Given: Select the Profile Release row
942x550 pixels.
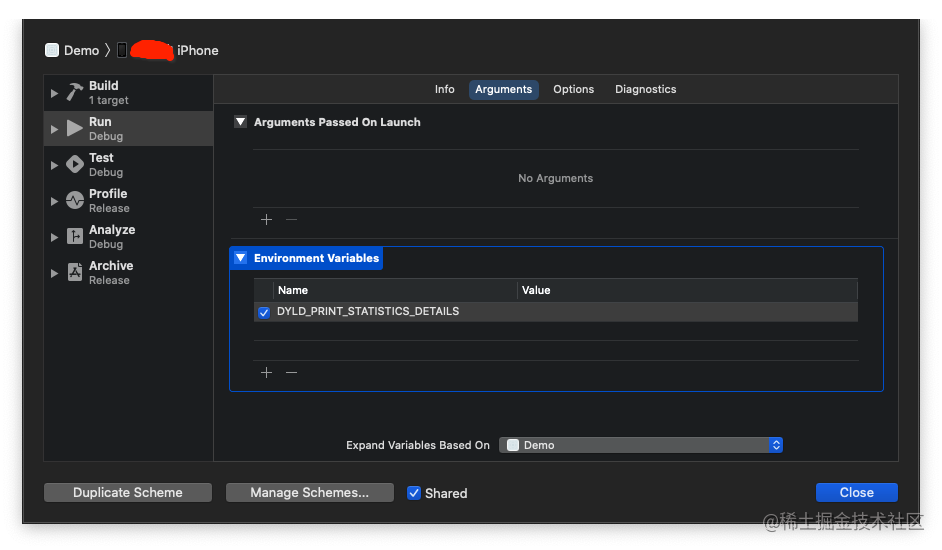Looking at the screenshot, I should 129,201.
